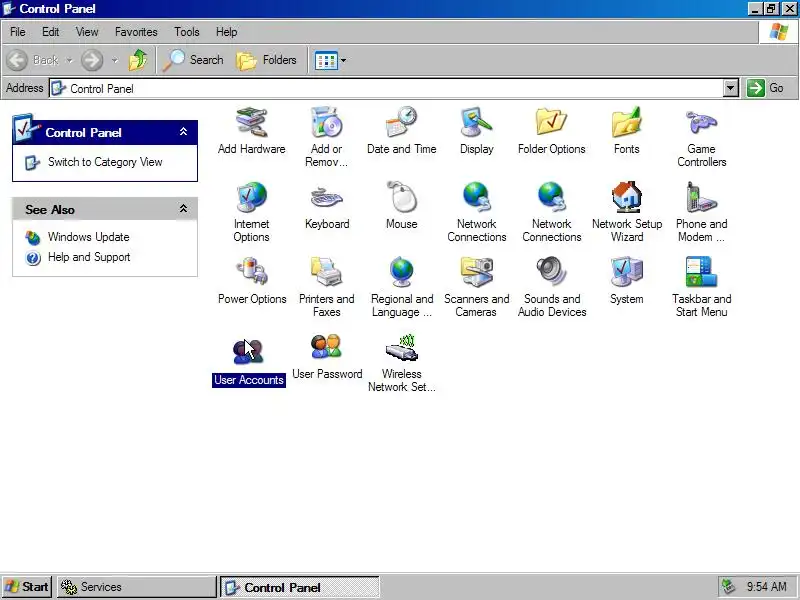This screenshot has height=600, width=800.
Task: Open Scanners and Cameras icon
Action: (x=477, y=272)
